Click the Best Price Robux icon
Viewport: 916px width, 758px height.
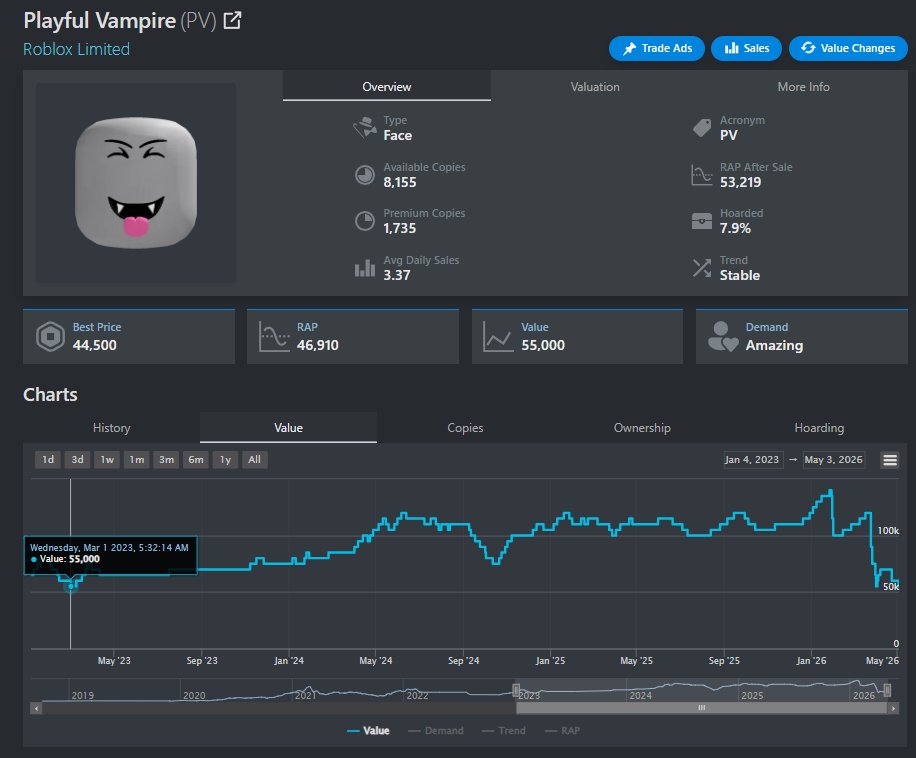pyautogui.click(x=51, y=336)
